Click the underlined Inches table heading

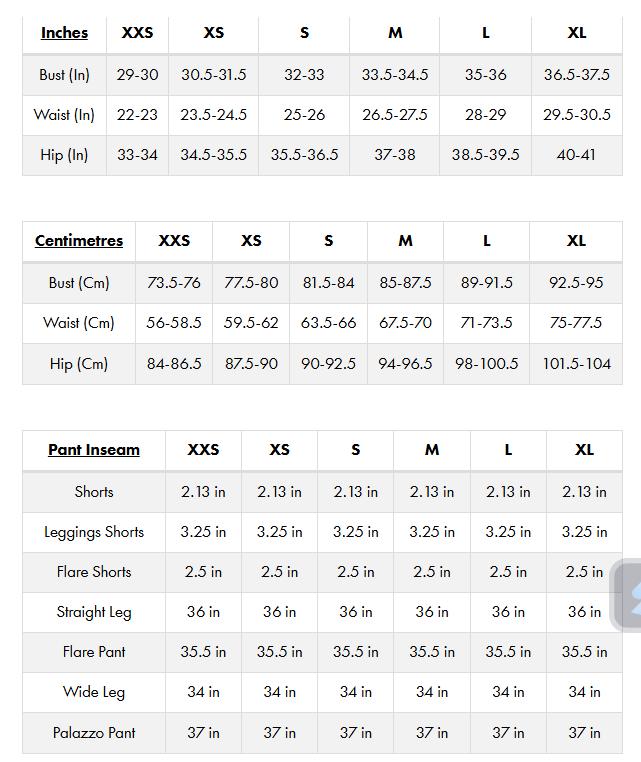(x=64, y=33)
